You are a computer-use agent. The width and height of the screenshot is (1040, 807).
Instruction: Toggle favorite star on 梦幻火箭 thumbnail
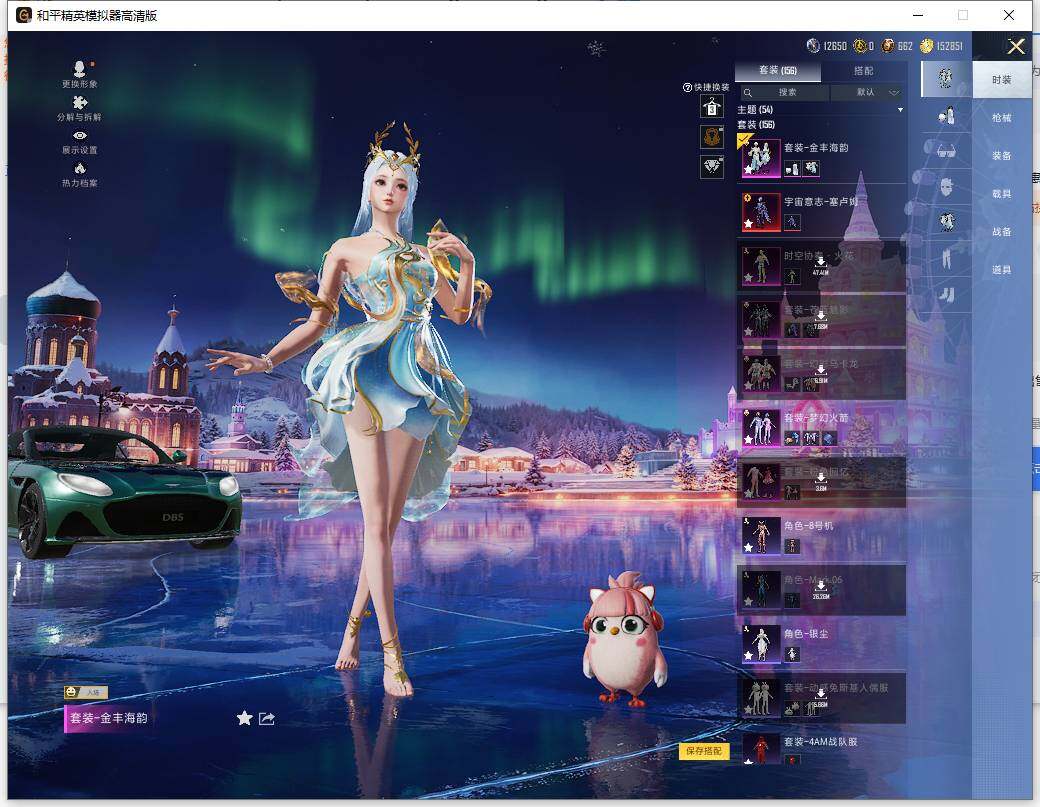[x=748, y=440]
